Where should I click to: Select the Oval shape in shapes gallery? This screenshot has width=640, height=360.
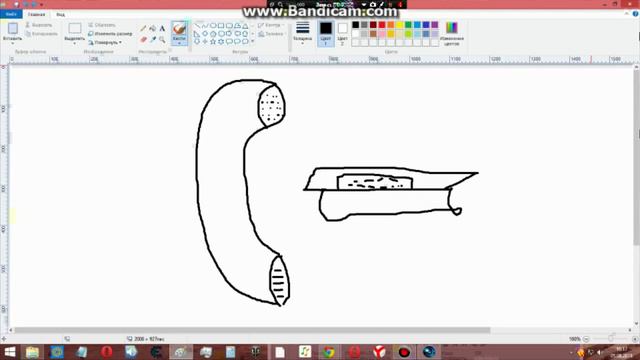pos(213,26)
